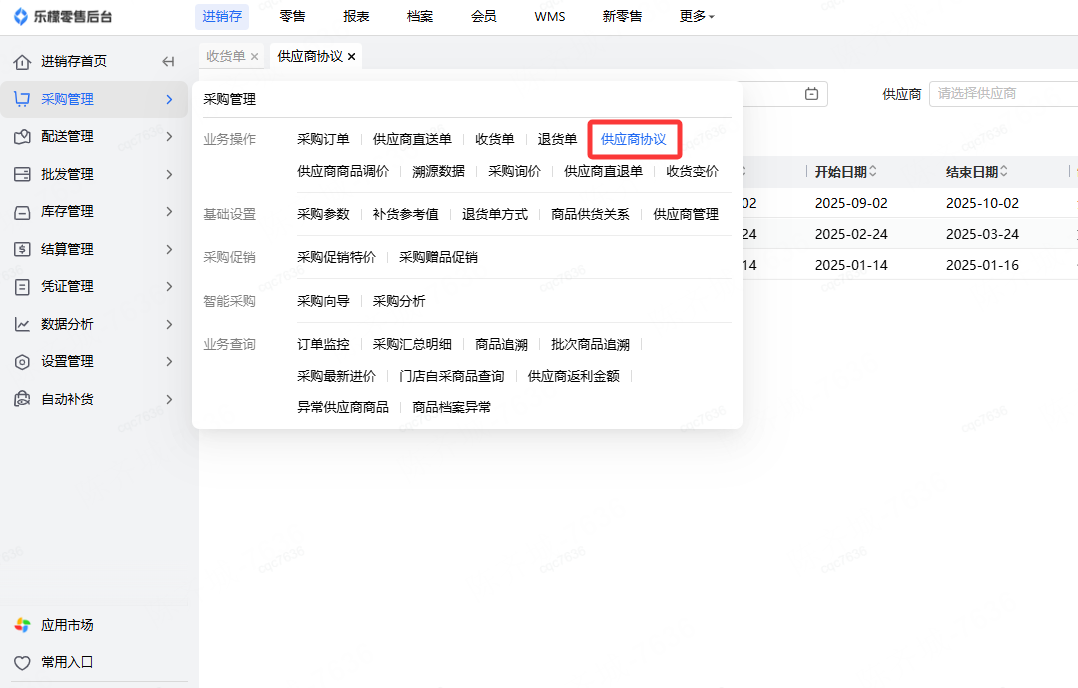
Task: Click the 采购管理 cart icon
Action: tap(22, 99)
